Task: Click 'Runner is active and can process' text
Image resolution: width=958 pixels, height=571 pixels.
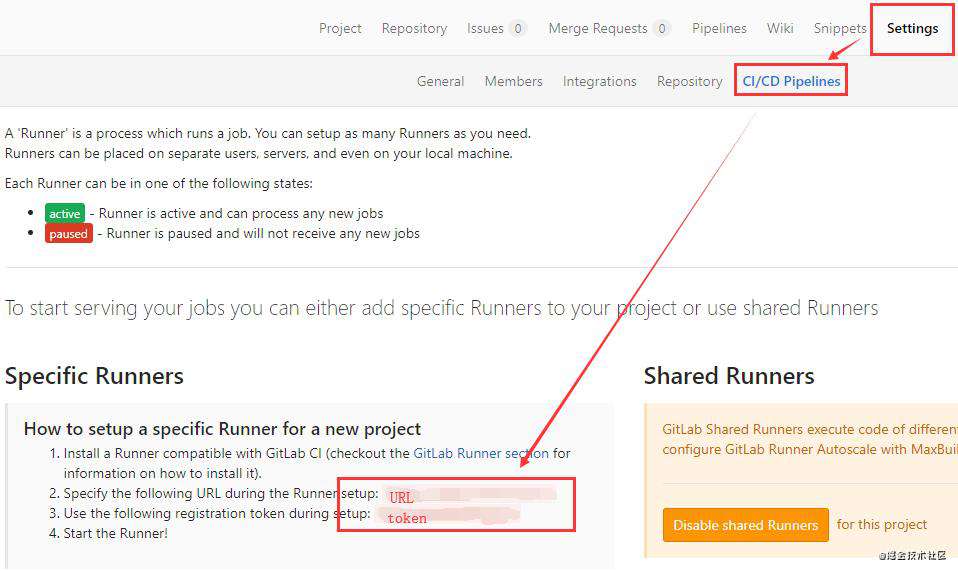Action: (x=241, y=214)
